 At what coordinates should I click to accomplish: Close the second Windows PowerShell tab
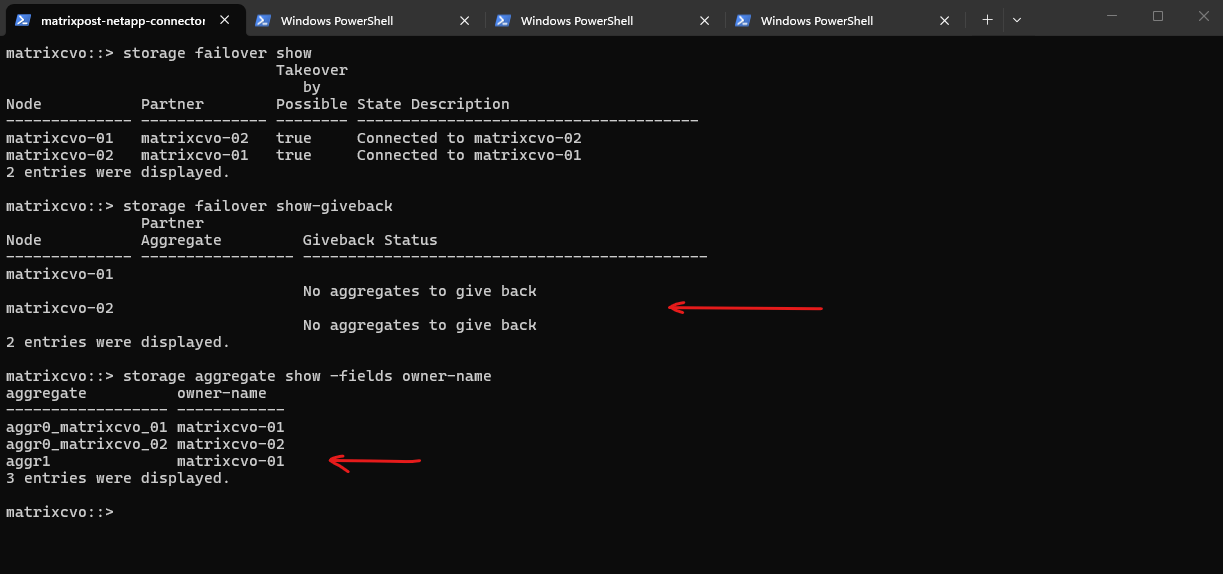click(465, 20)
